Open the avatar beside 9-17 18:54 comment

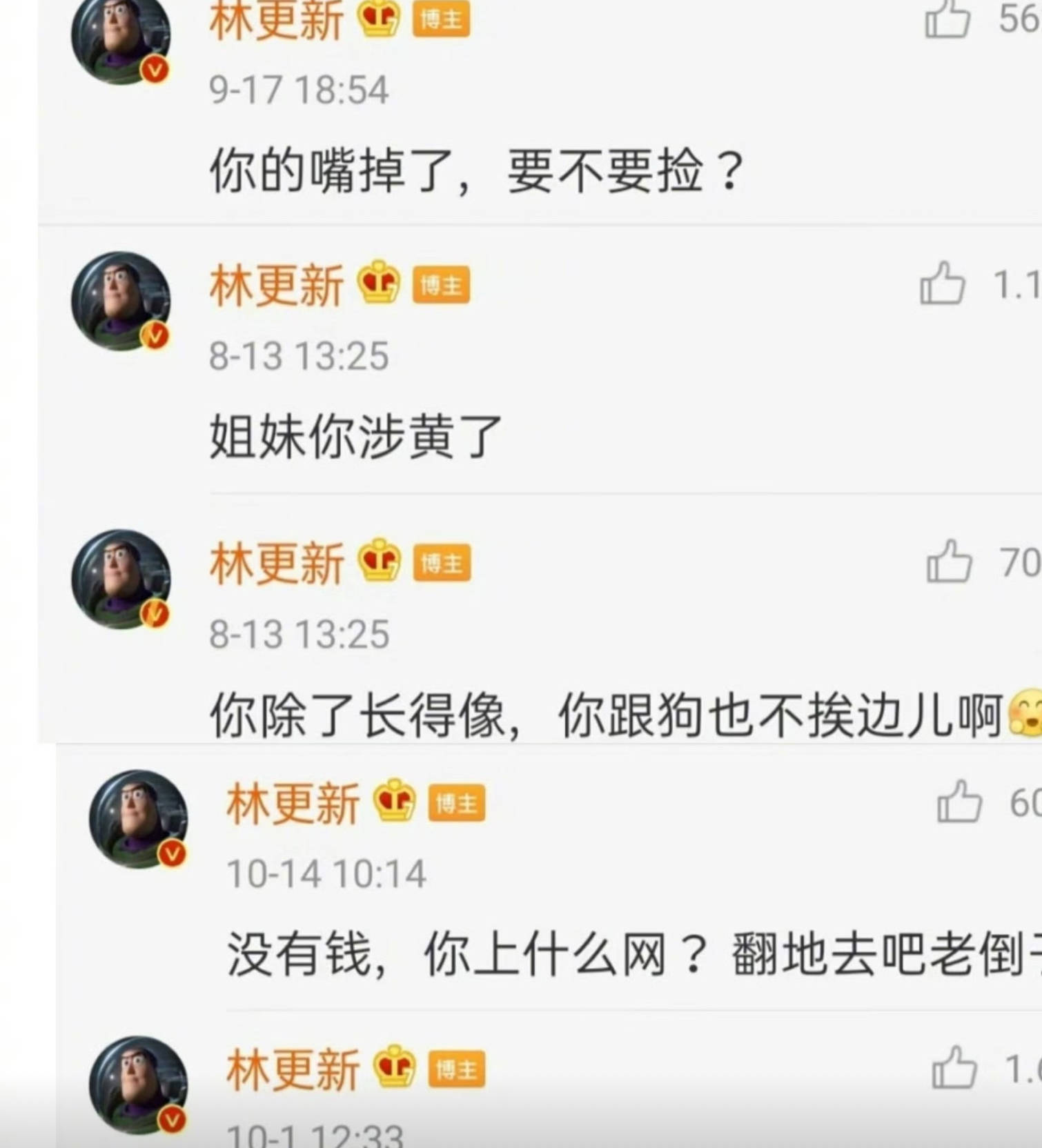[121, 38]
